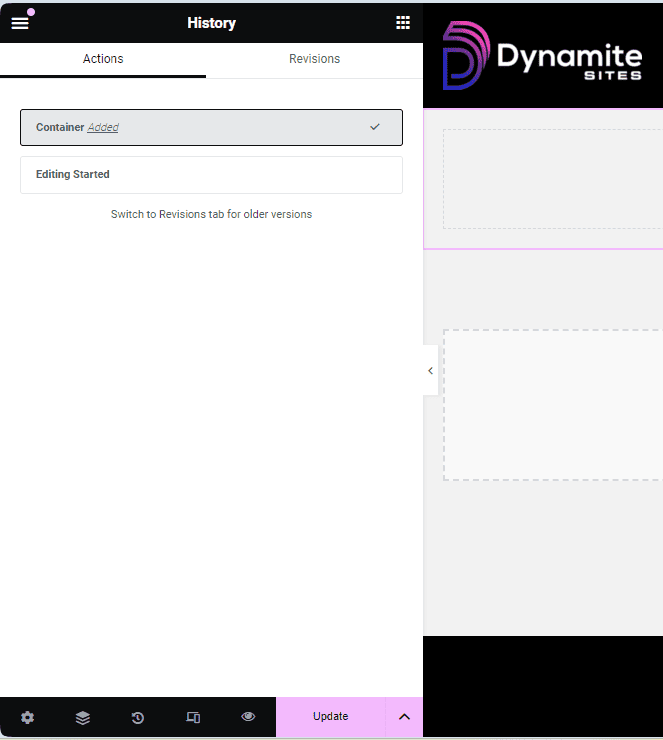Toggle the Preview Changes eye icon
Screen dimensions: 663x740
248,717
